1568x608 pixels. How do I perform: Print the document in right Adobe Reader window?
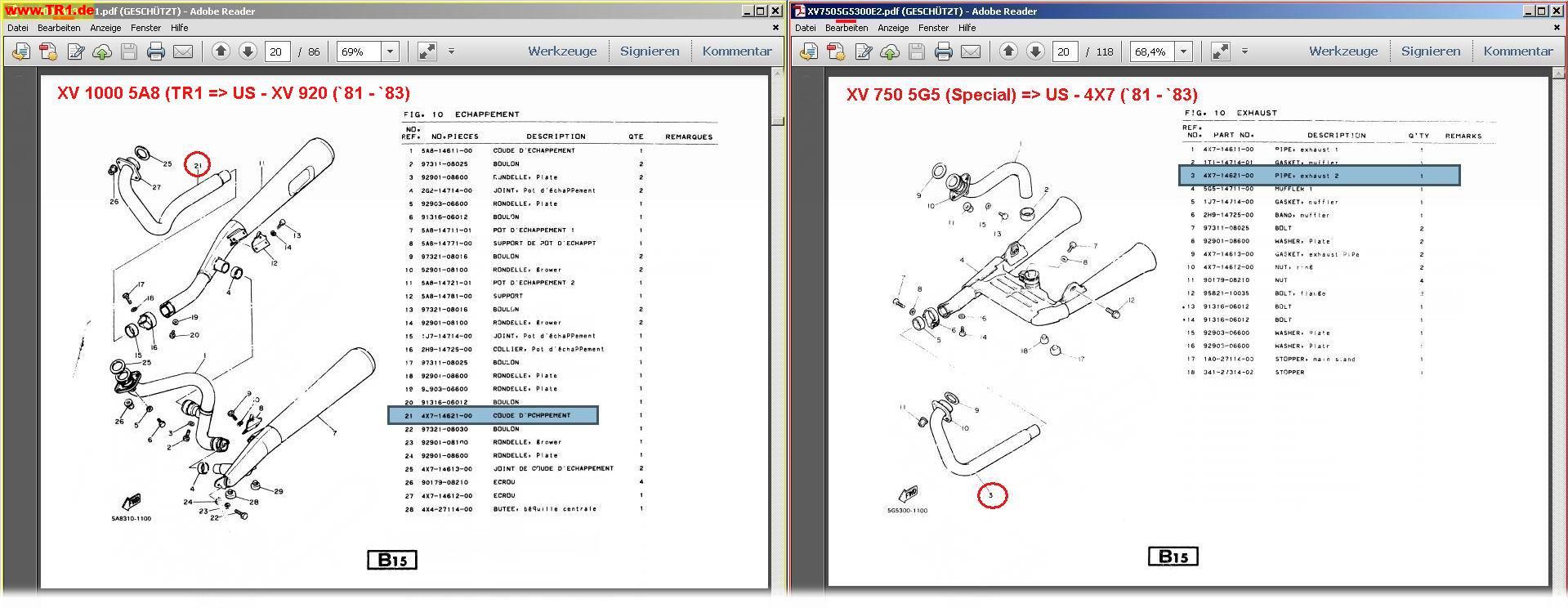coord(944,51)
